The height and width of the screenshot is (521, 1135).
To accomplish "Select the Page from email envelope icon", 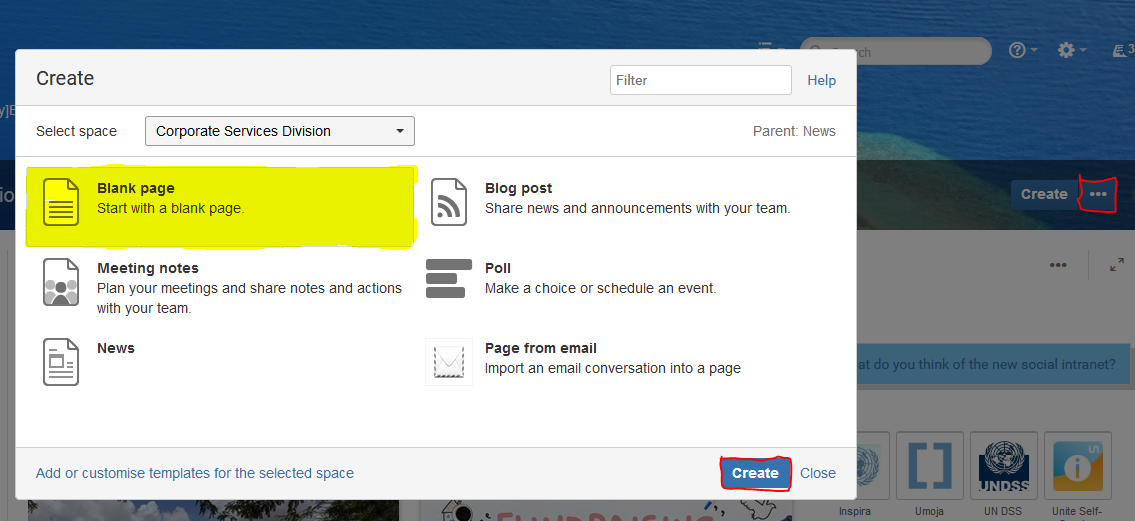I will click(449, 362).
